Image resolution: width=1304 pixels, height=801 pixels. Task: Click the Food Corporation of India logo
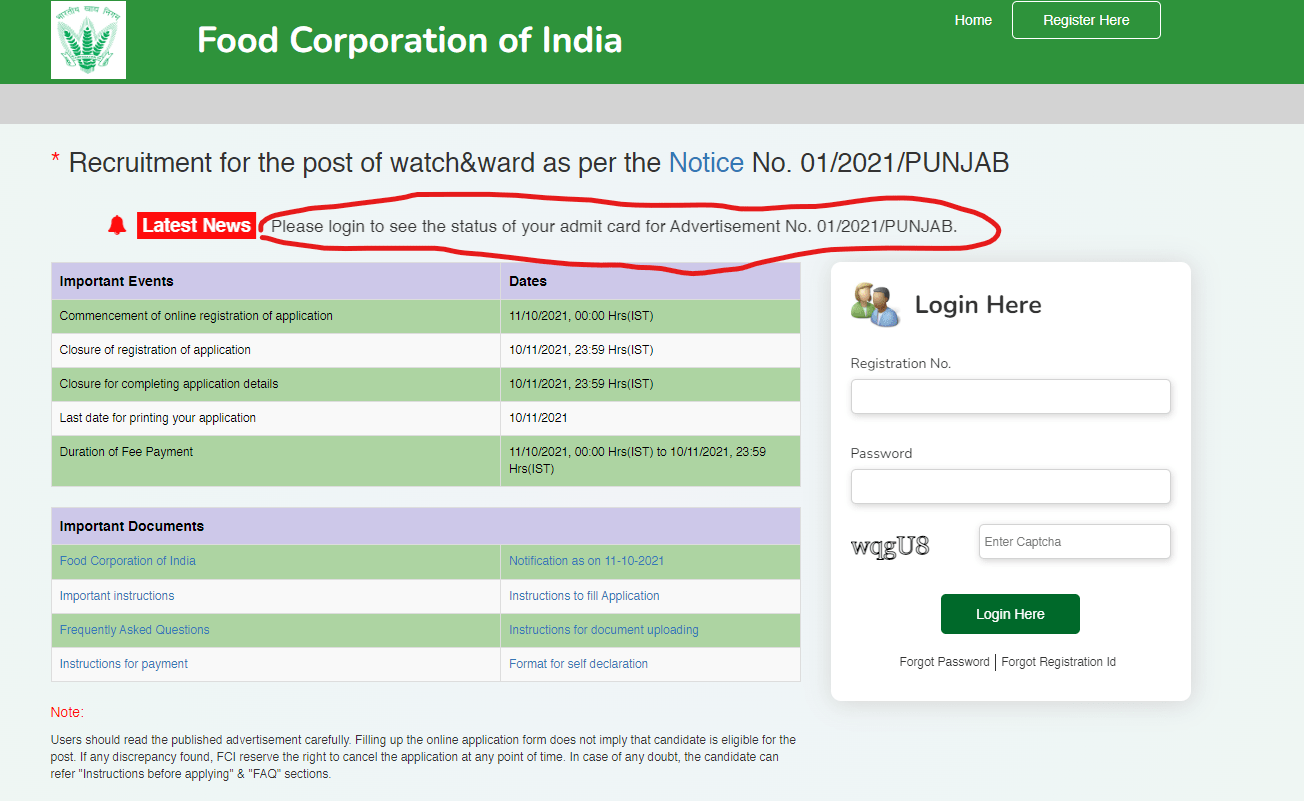click(x=88, y=40)
